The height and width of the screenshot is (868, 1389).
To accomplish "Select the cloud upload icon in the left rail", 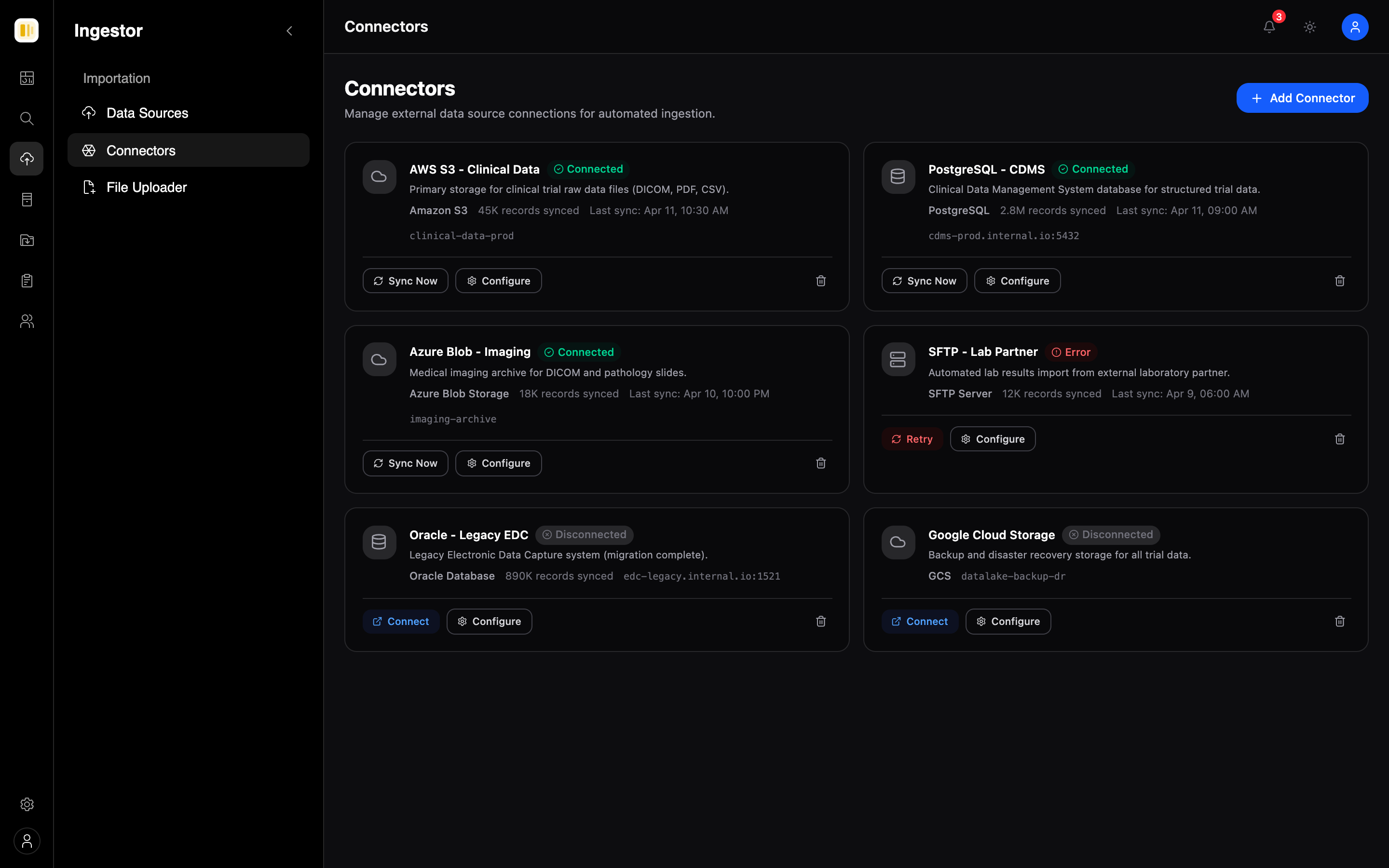I will [27, 159].
